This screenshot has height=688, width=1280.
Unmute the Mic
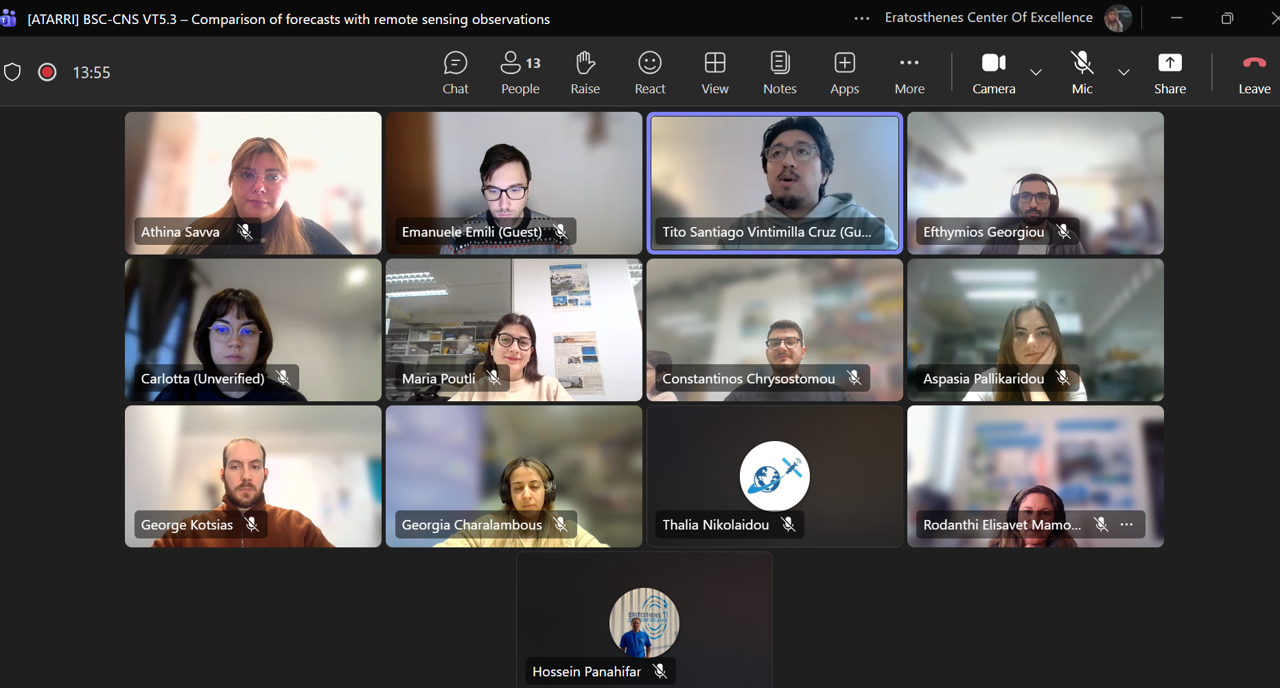(x=1082, y=73)
